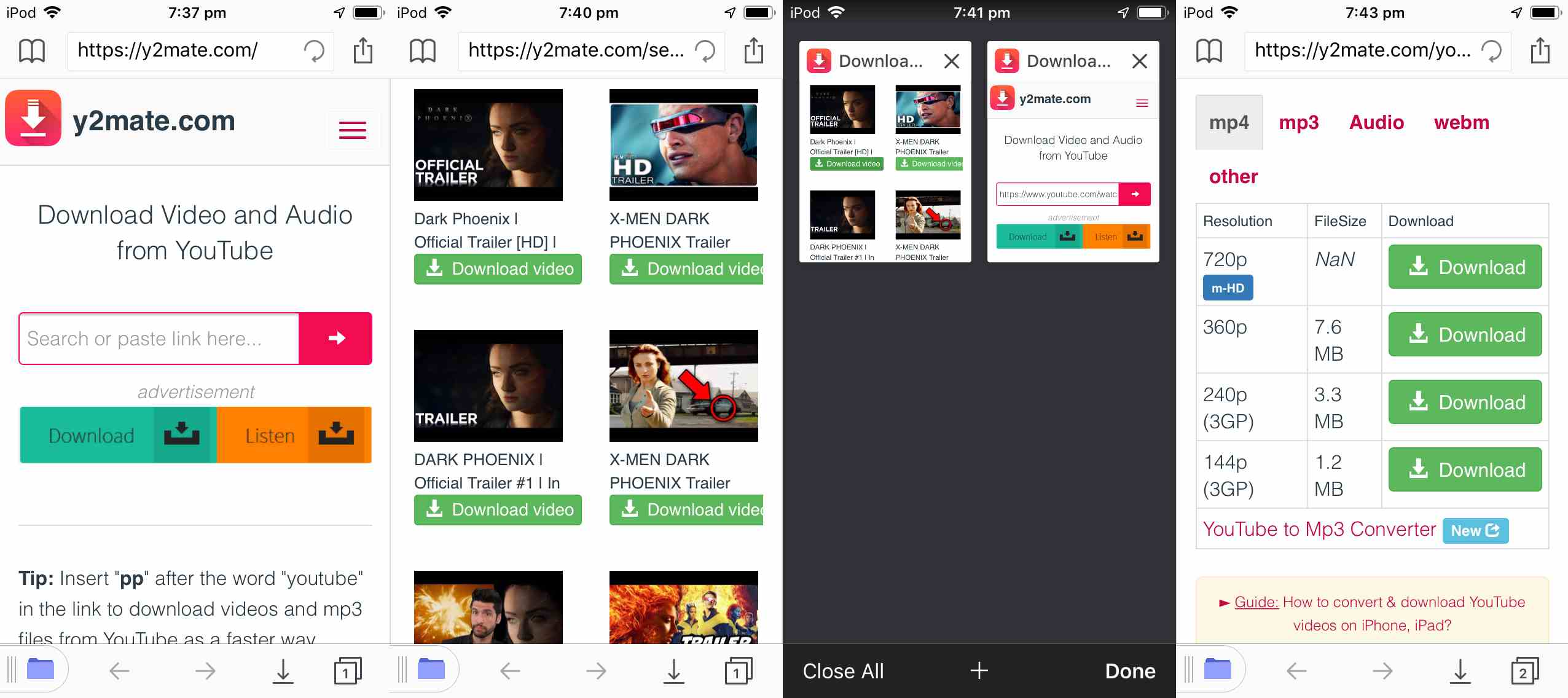Download the 240p (3GP) version
This screenshot has width=1568, height=698.
(1465, 402)
